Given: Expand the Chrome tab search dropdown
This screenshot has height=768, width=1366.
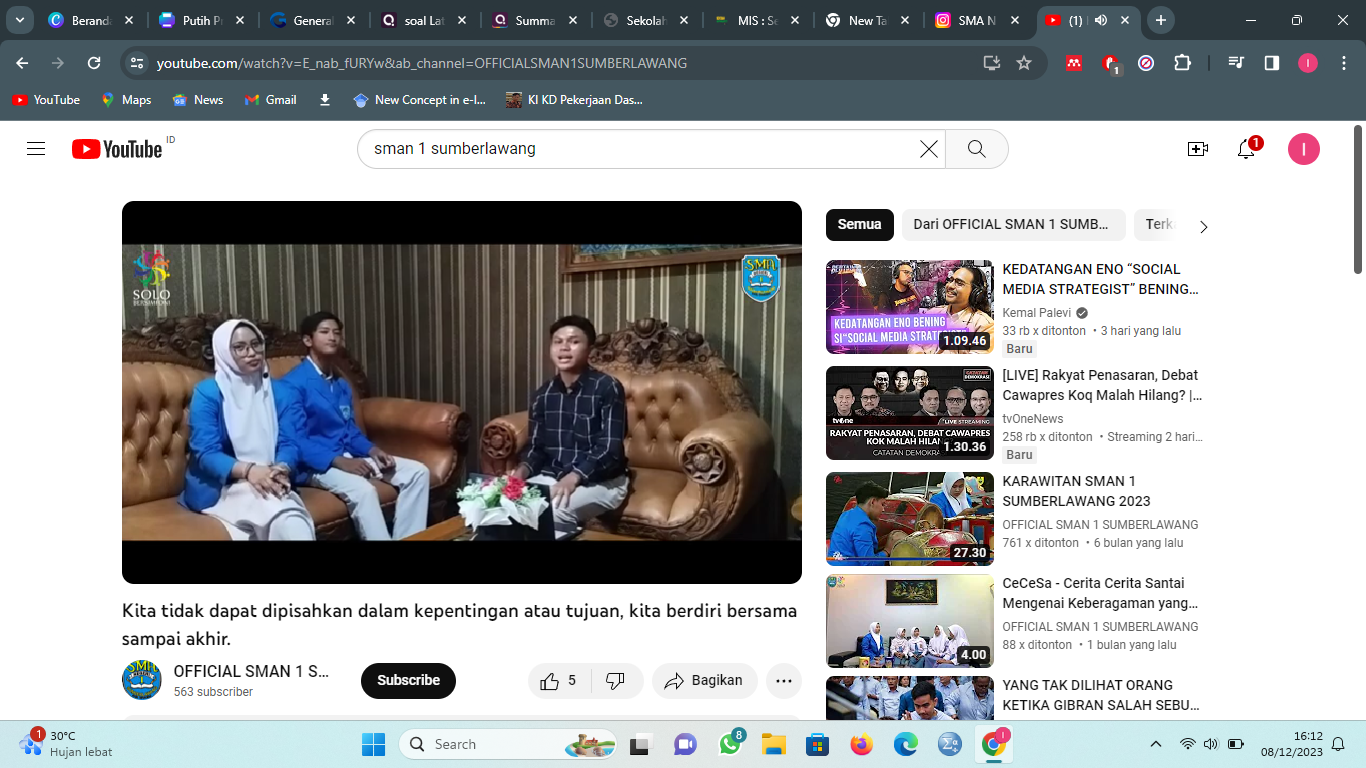Looking at the screenshot, I should 19,20.
